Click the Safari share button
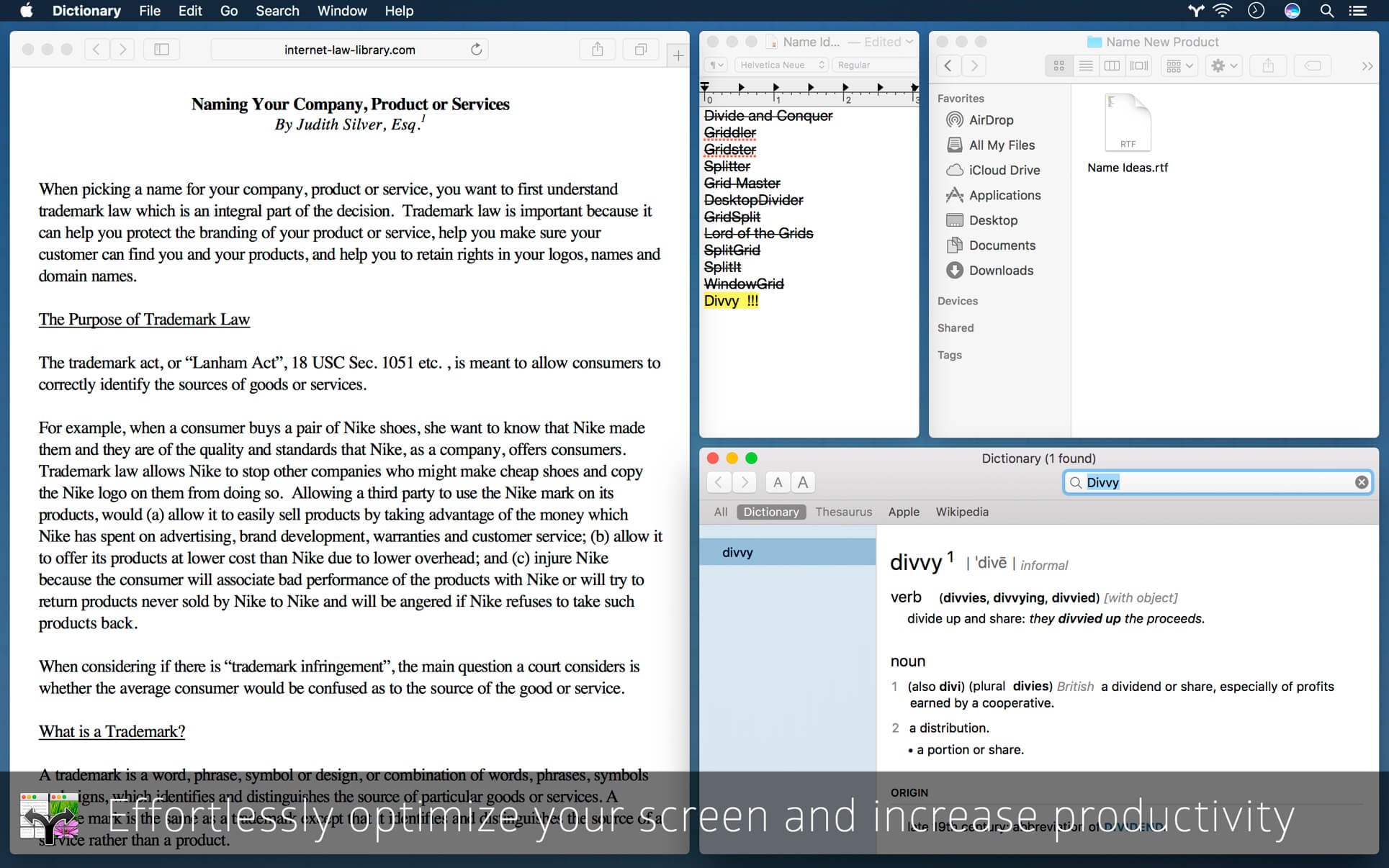 597,50
